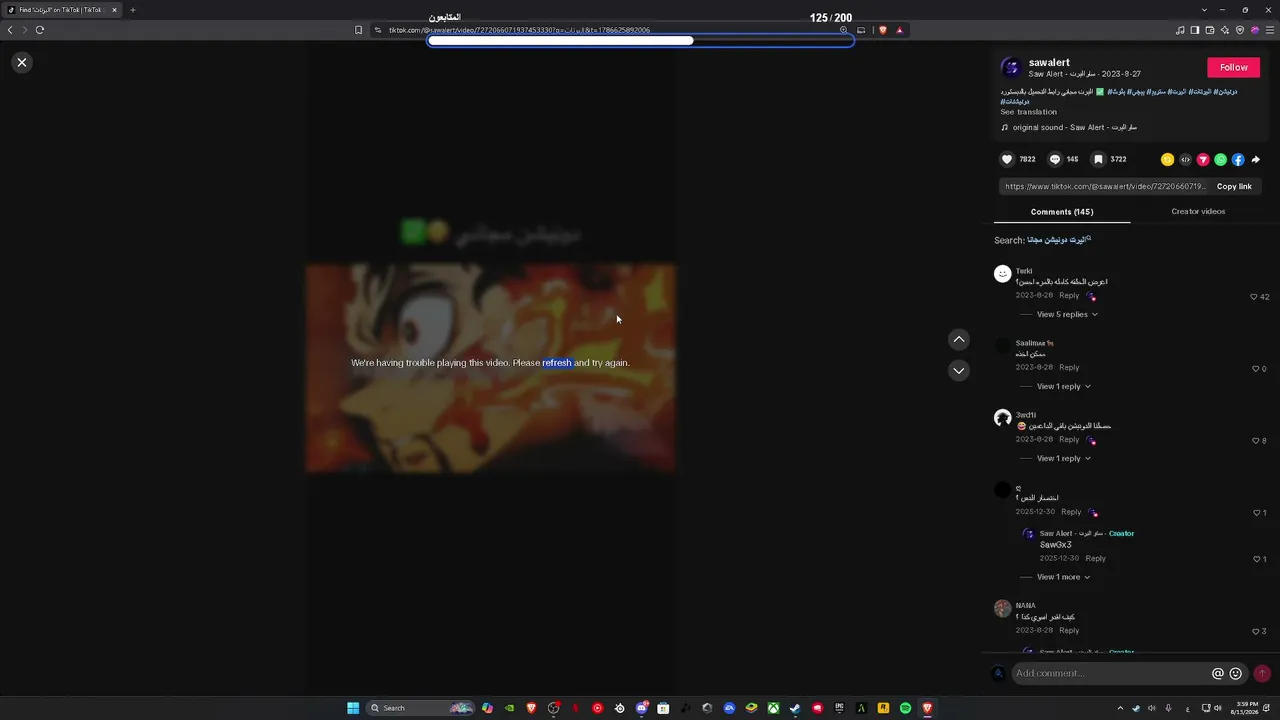Viewport: 1280px width, 720px height.
Task: Reply to Saalimaa's comment
Action: [x=1069, y=368]
